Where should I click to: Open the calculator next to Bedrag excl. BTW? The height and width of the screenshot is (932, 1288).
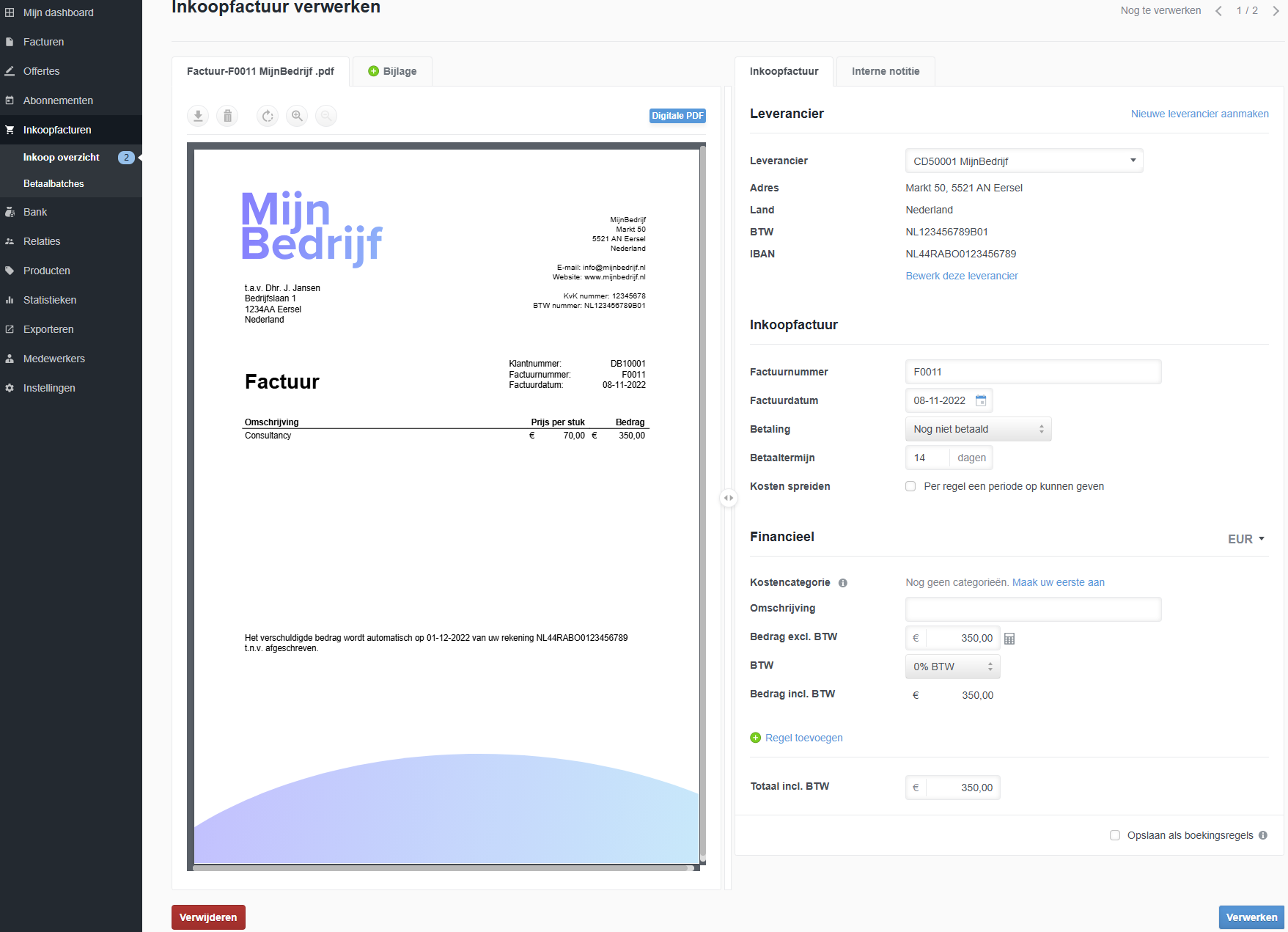tap(1009, 638)
